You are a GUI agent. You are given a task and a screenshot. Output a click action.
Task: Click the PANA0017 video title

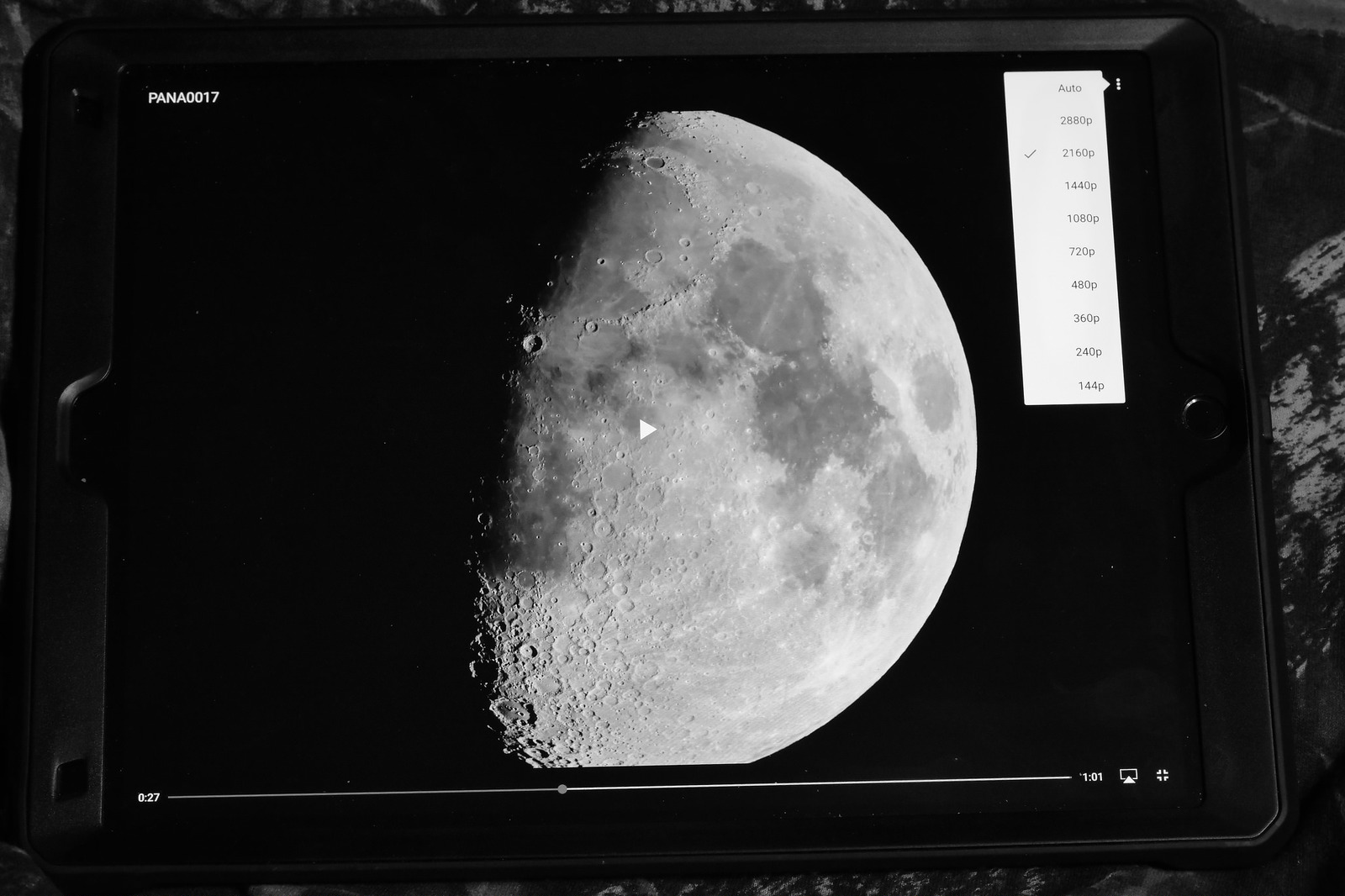click(183, 98)
